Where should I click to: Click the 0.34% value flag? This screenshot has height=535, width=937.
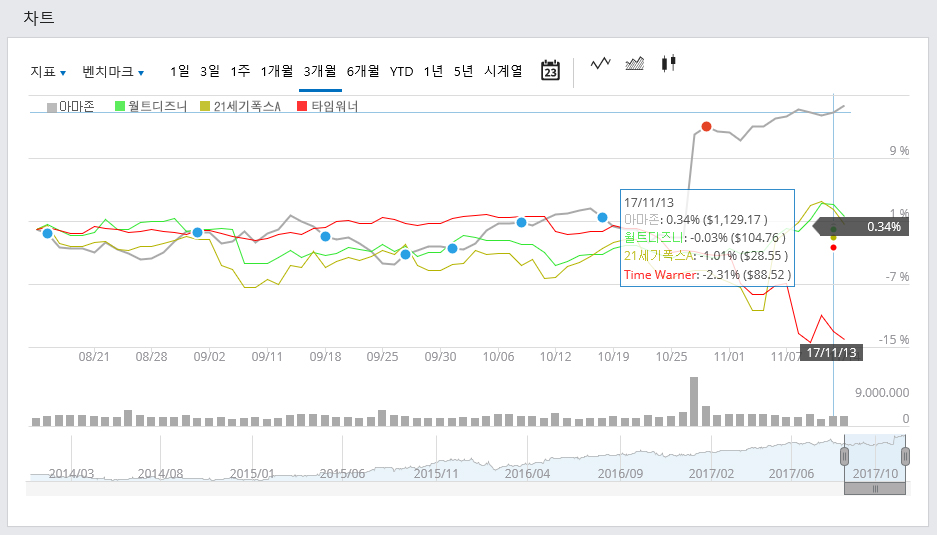tap(862, 227)
